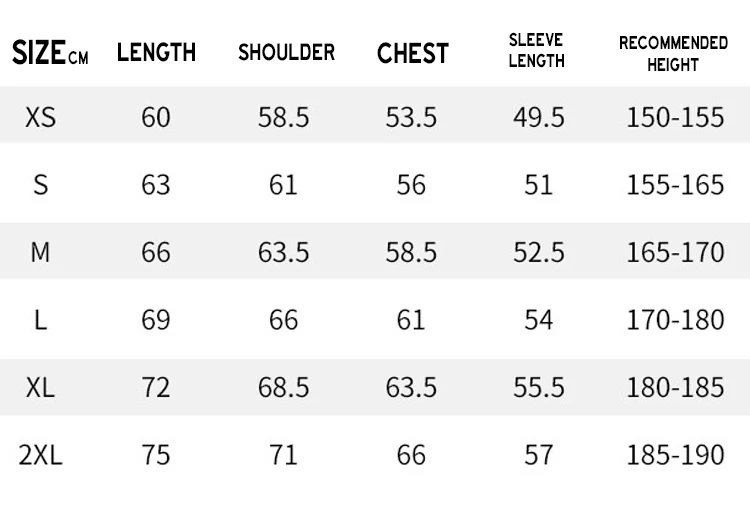Click the SHOULDER column header
The width and height of the screenshot is (750, 513).
[x=286, y=52]
